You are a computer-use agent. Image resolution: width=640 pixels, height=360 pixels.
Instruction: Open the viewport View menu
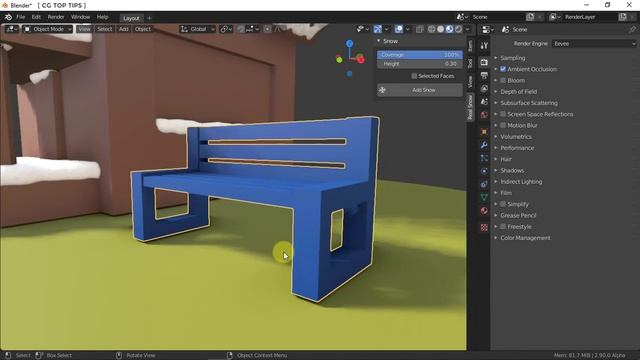[x=84, y=29]
